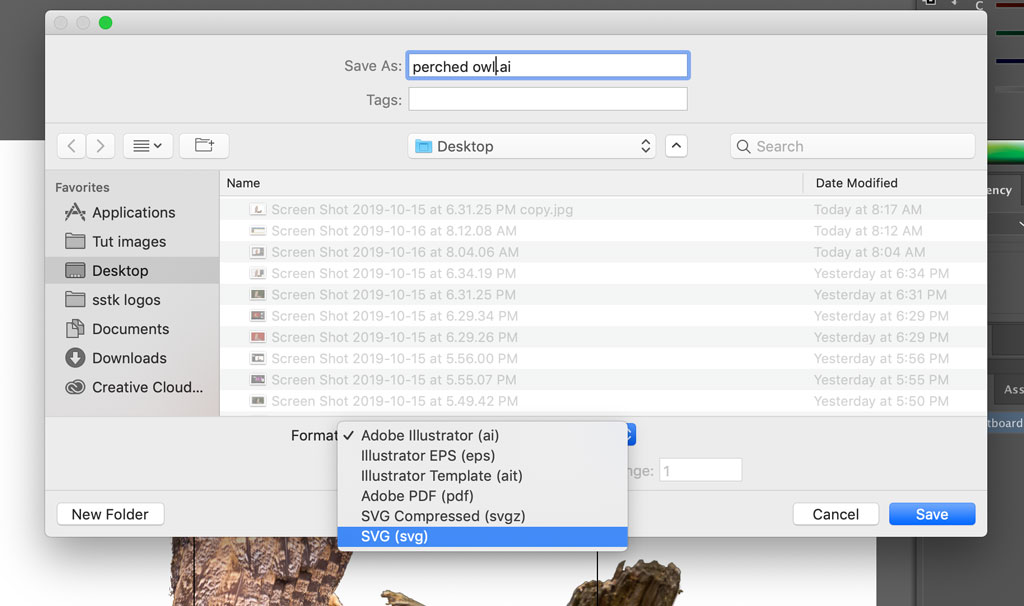Select Downloads in the Favorites sidebar
Viewport: 1024px width, 606px height.
point(129,358)
